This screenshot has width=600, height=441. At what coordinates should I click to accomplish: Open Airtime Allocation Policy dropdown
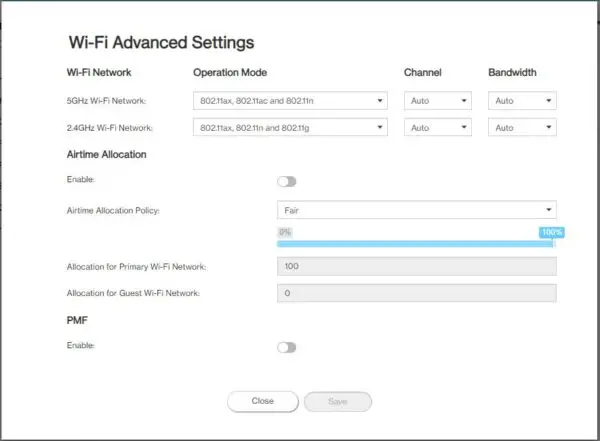tap(417, 210)
